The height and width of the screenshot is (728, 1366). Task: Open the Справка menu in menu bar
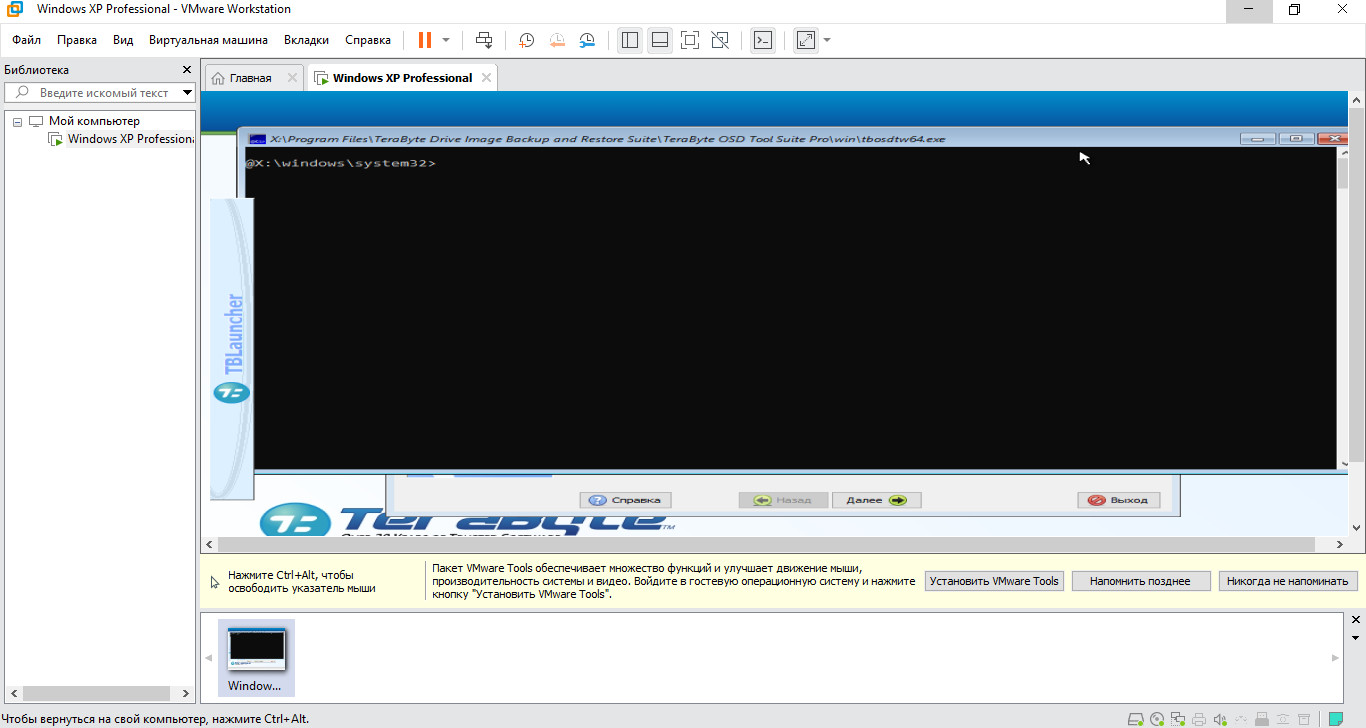click(368, 40)
